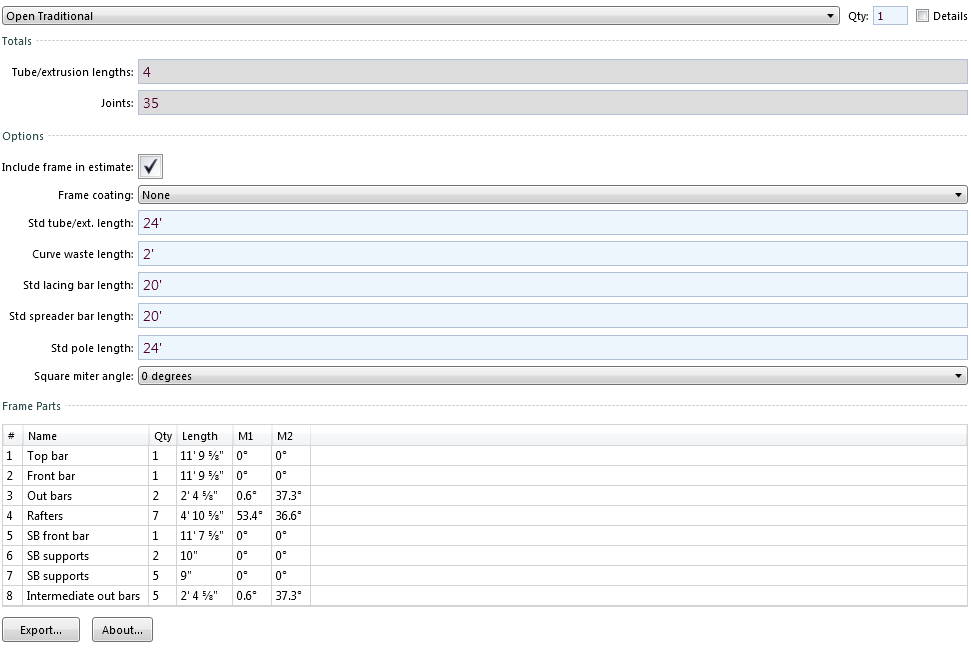Select the Rafters row
Viewport: 971px width, 648px height.
[484, 515]
